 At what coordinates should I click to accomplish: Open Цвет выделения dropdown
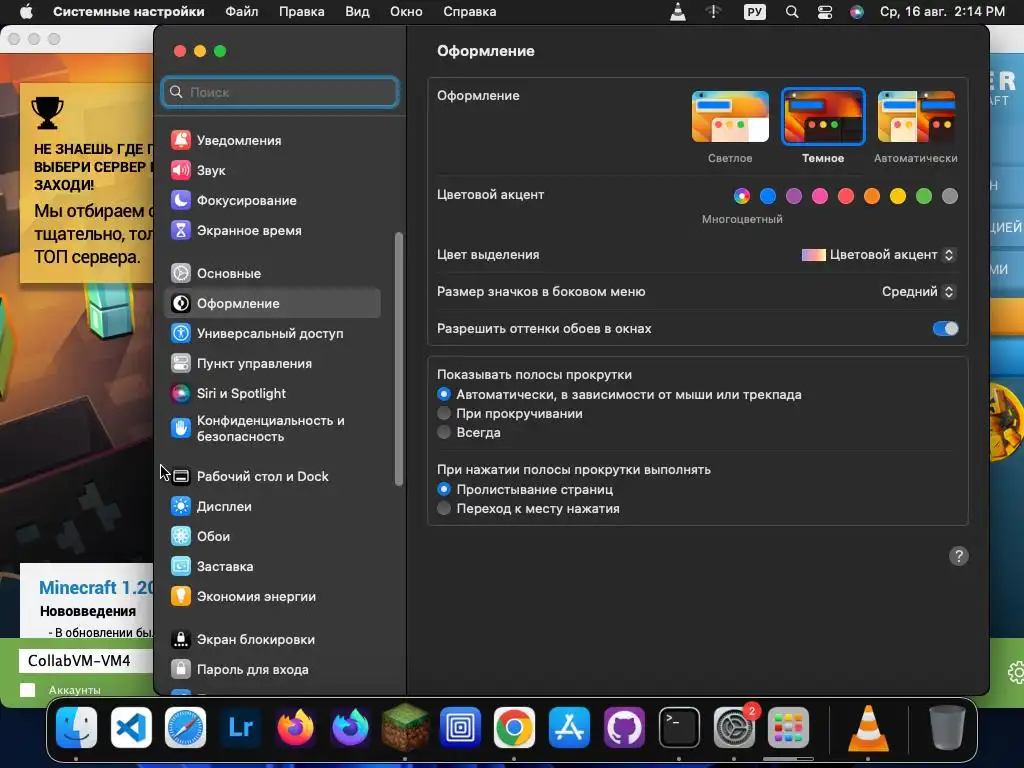(878, 255)
